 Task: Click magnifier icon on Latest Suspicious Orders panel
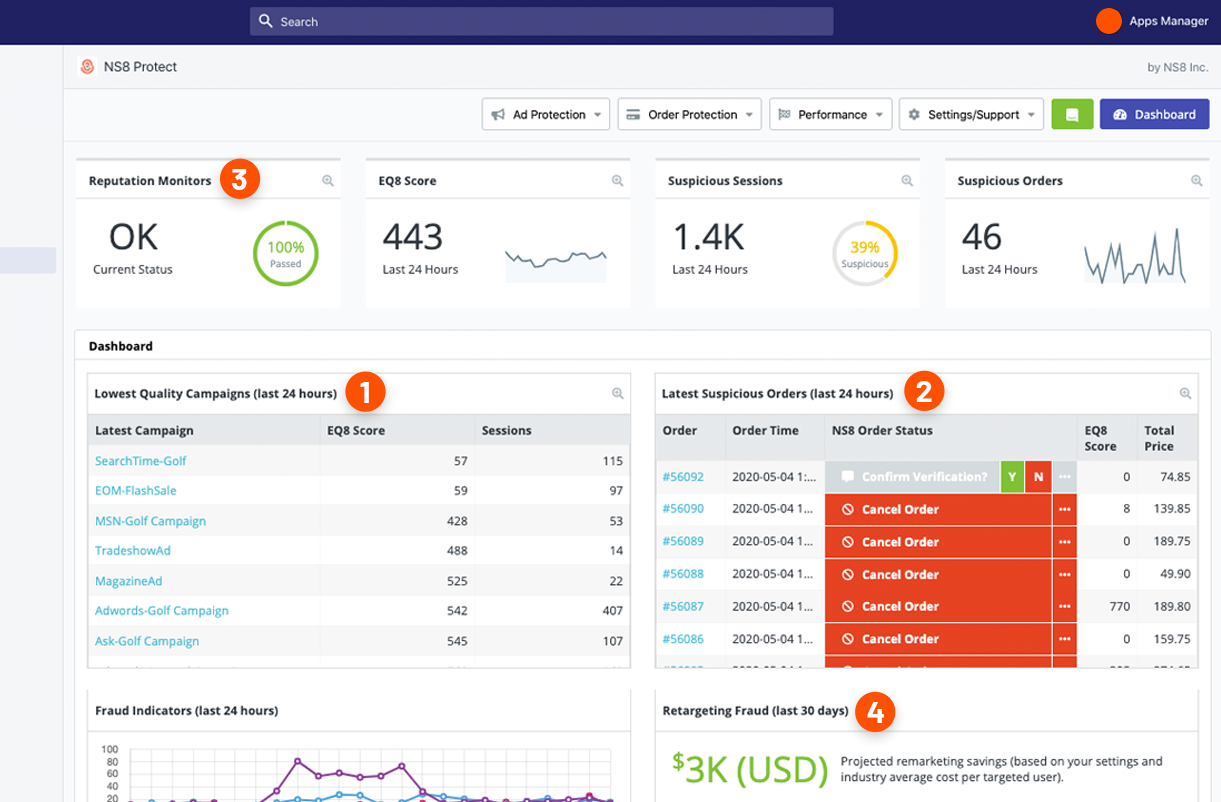tap(1185, 394)
